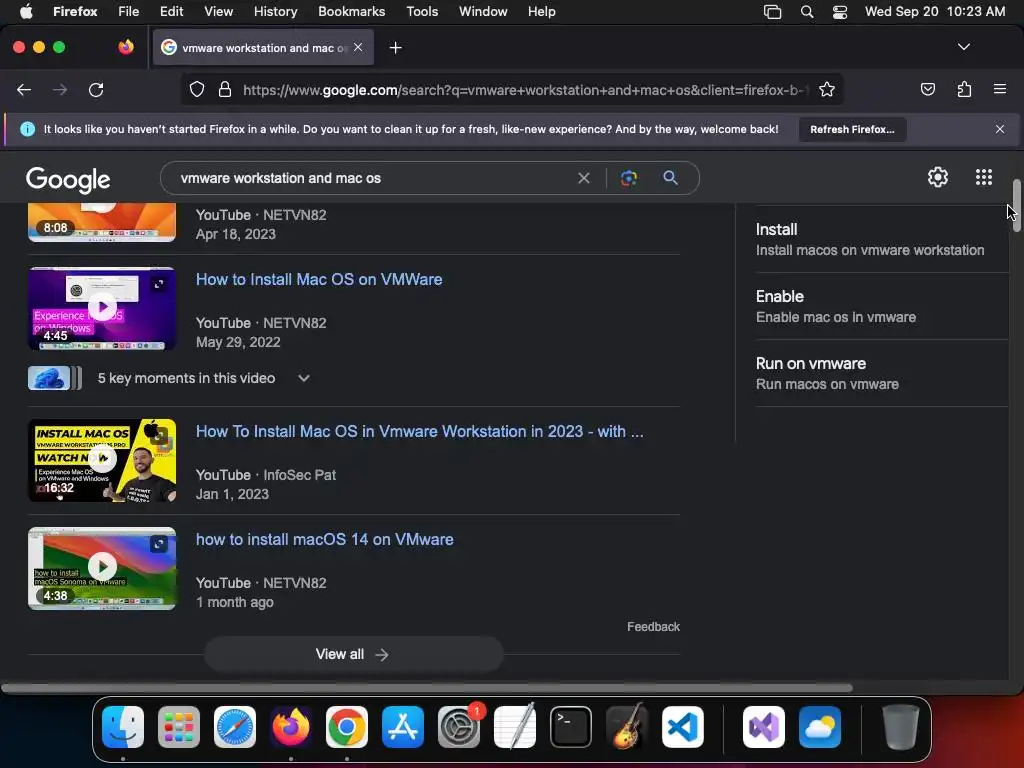The image size is (1024, 768).
Task: Save page to Pocket
Action: [927, 89]
